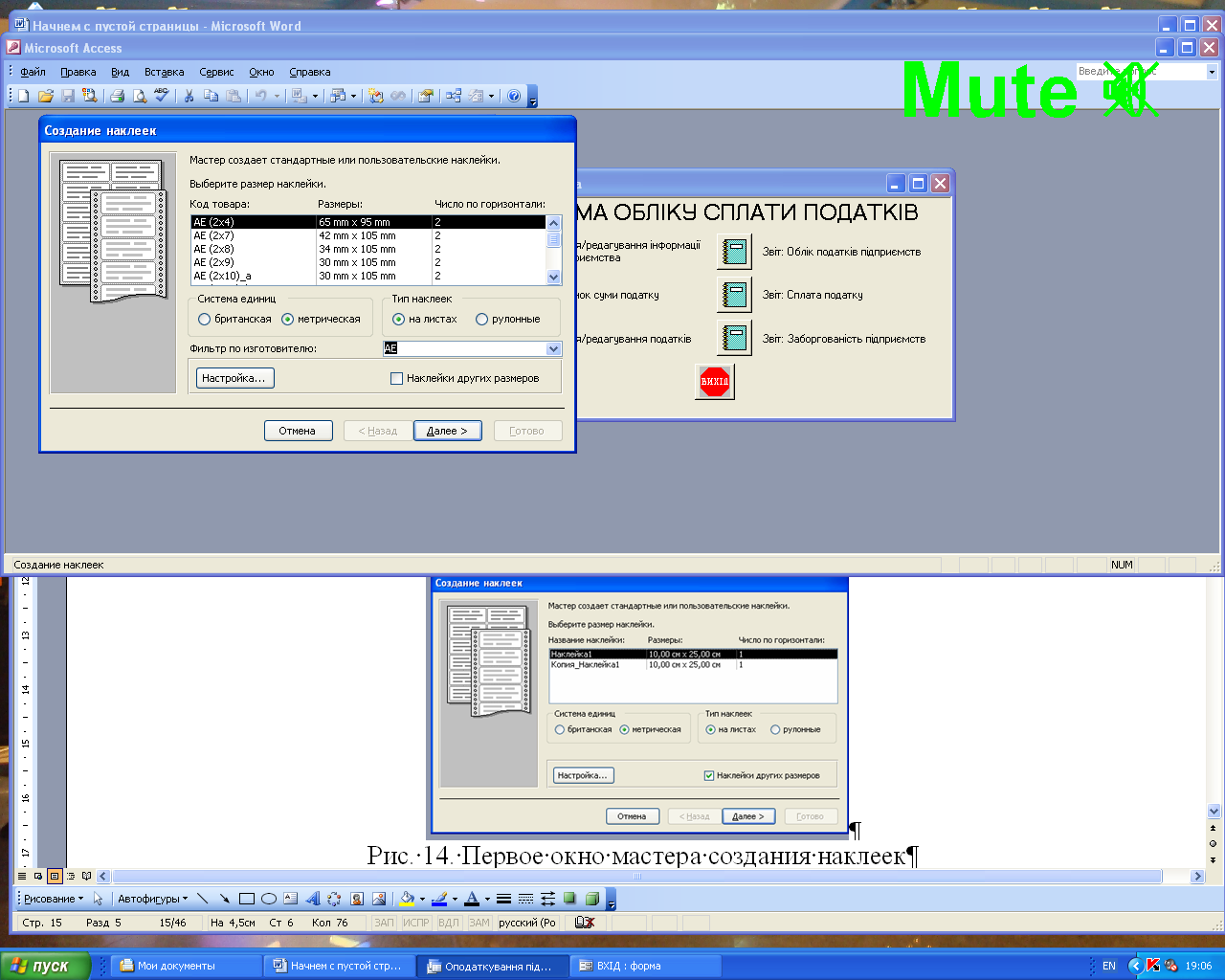Run the ABC spelling check icon
The image size is (1225, 980).
click(x=162, y=96)
